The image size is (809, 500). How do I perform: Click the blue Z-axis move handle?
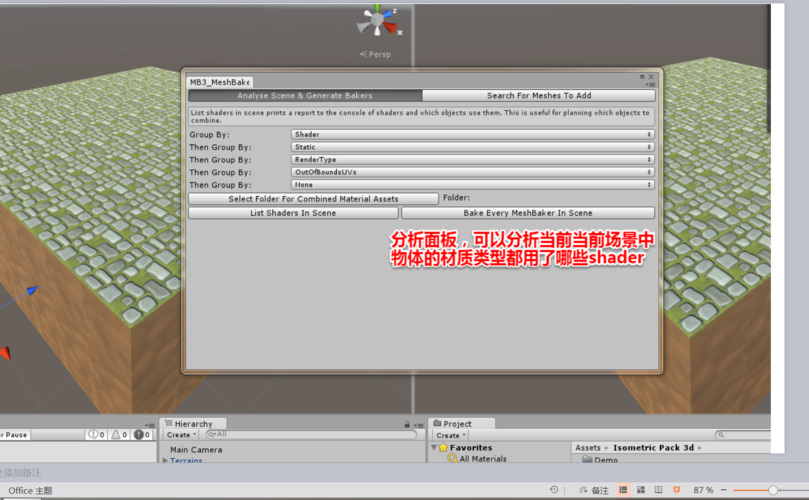point(33,291)
